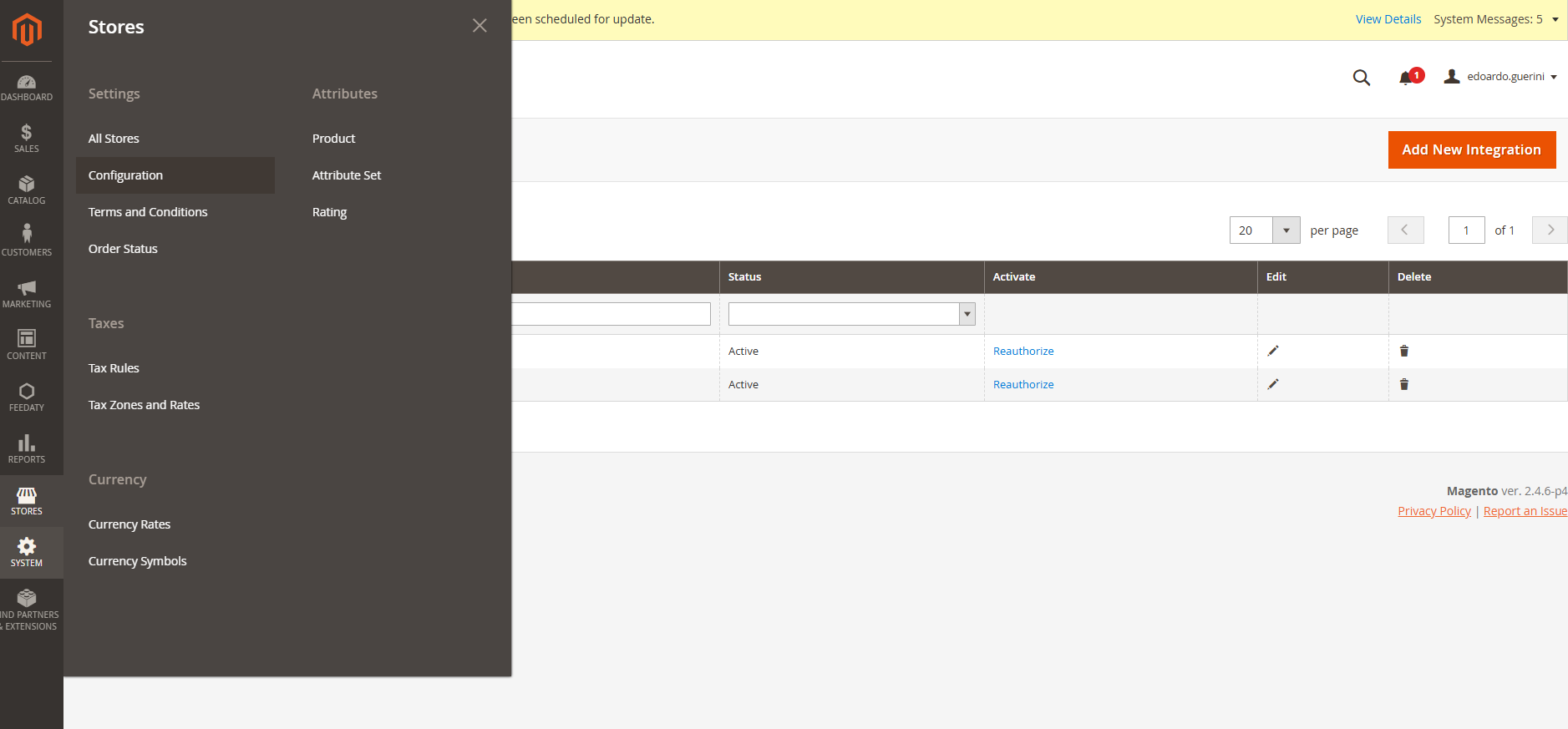Open the Dashboard sidebar icon
Viewport: 1568px width, 729px height.
[27, 88]
